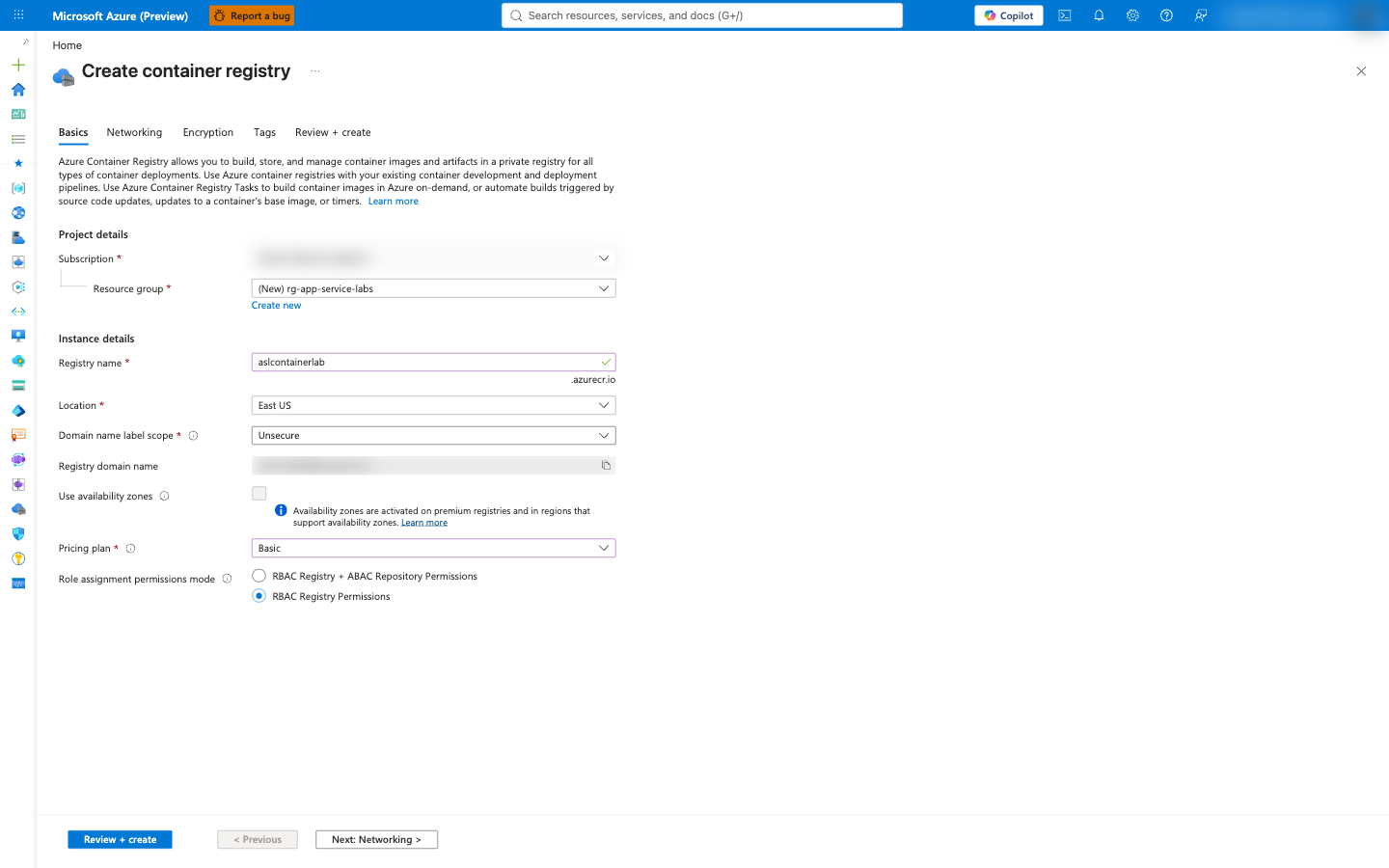Image resolution: width=1389 pixels, height=868 pixels.
Task: Open the Location dropdown showing East US
Action: pyautogui.click(x=433, y=405)
